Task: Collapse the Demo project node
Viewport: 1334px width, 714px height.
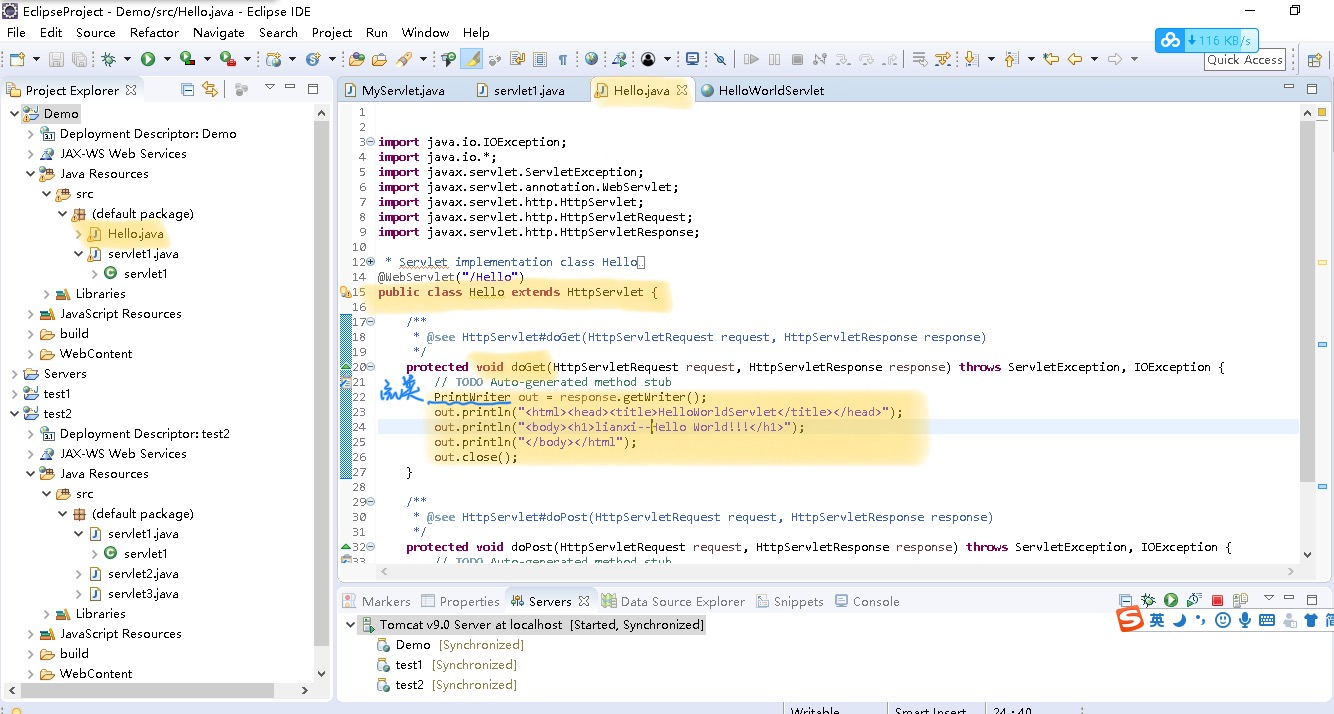Action: click(x=14, y=113)
